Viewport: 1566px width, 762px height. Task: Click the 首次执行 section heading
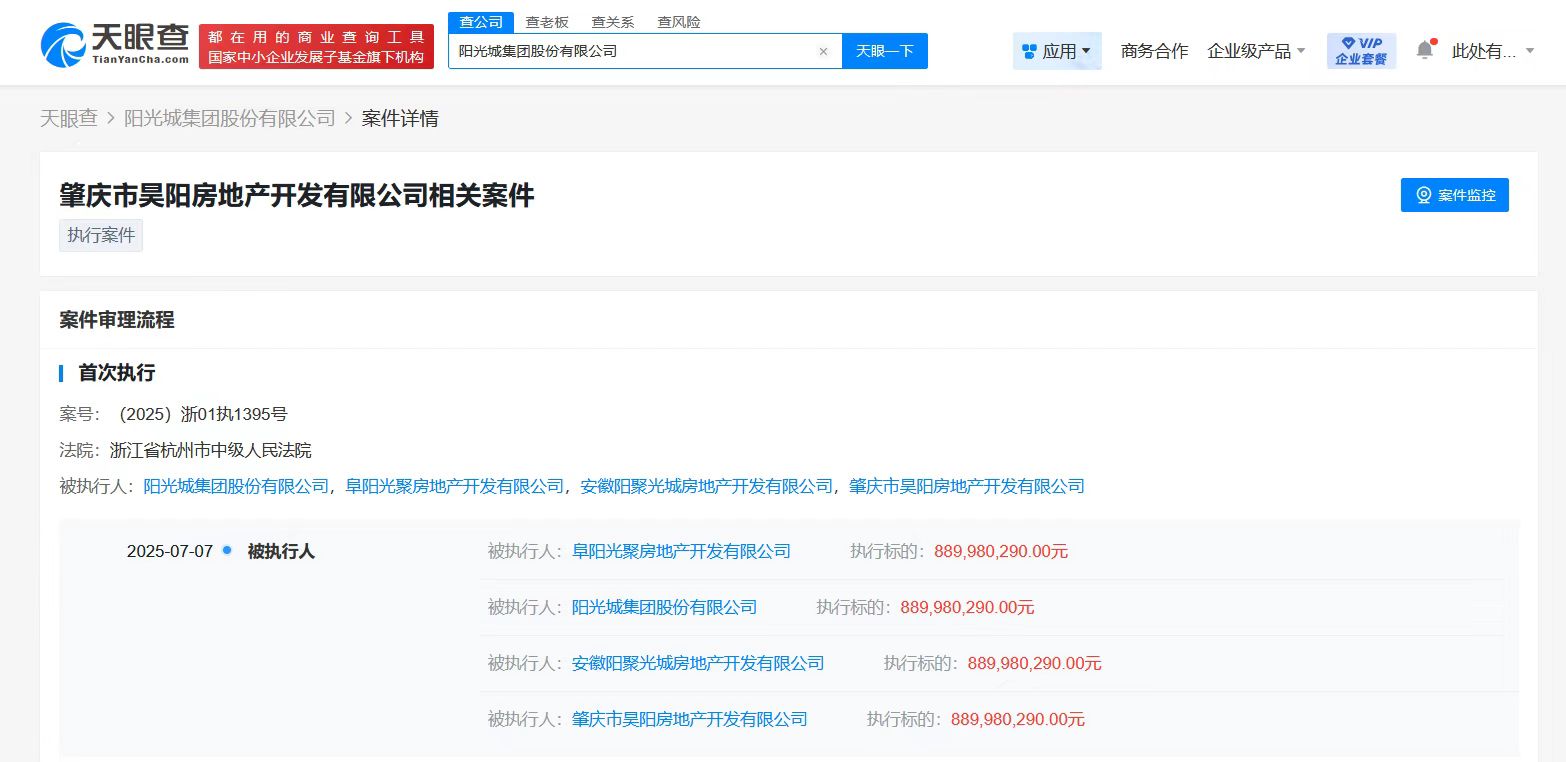tap(117, 373)
